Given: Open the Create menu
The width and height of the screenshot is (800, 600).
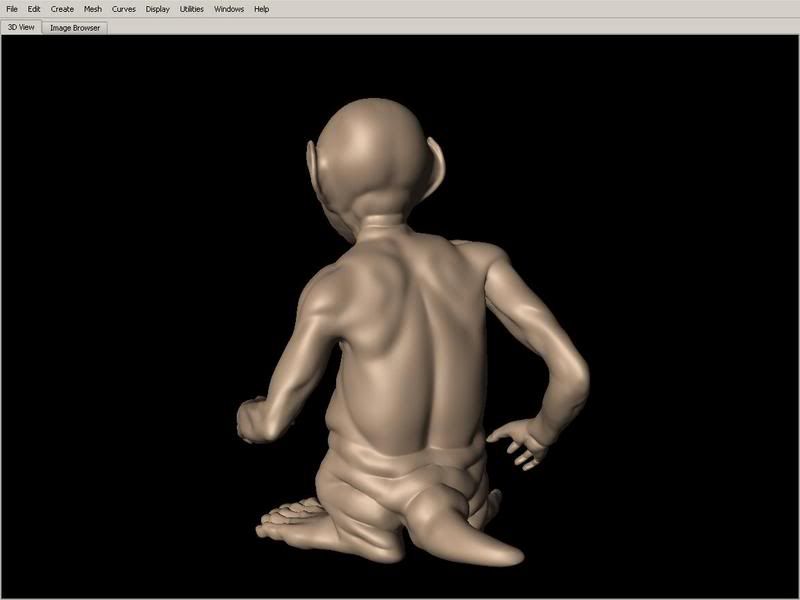Looking at the screenshot, I should [x=62, y=9].
